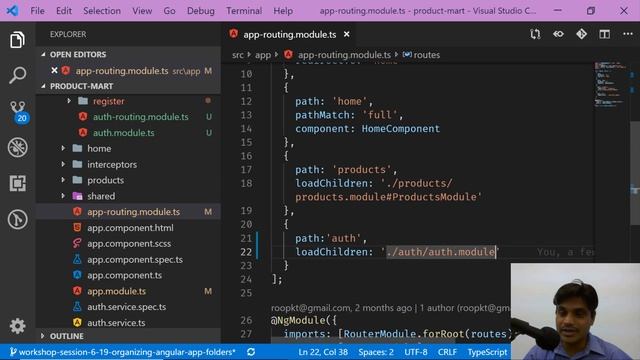Click the Sass icon of app.component.scss

coord(77,243)
